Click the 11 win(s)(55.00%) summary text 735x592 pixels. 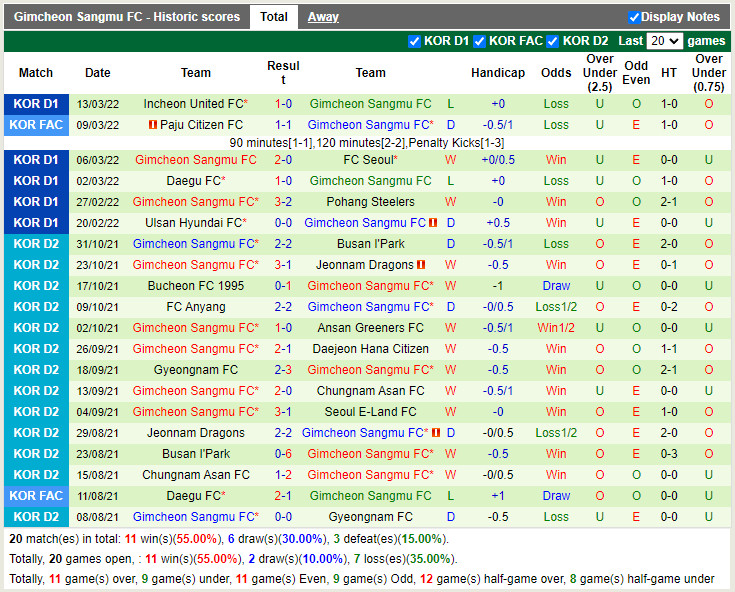(x=172, y=539)
